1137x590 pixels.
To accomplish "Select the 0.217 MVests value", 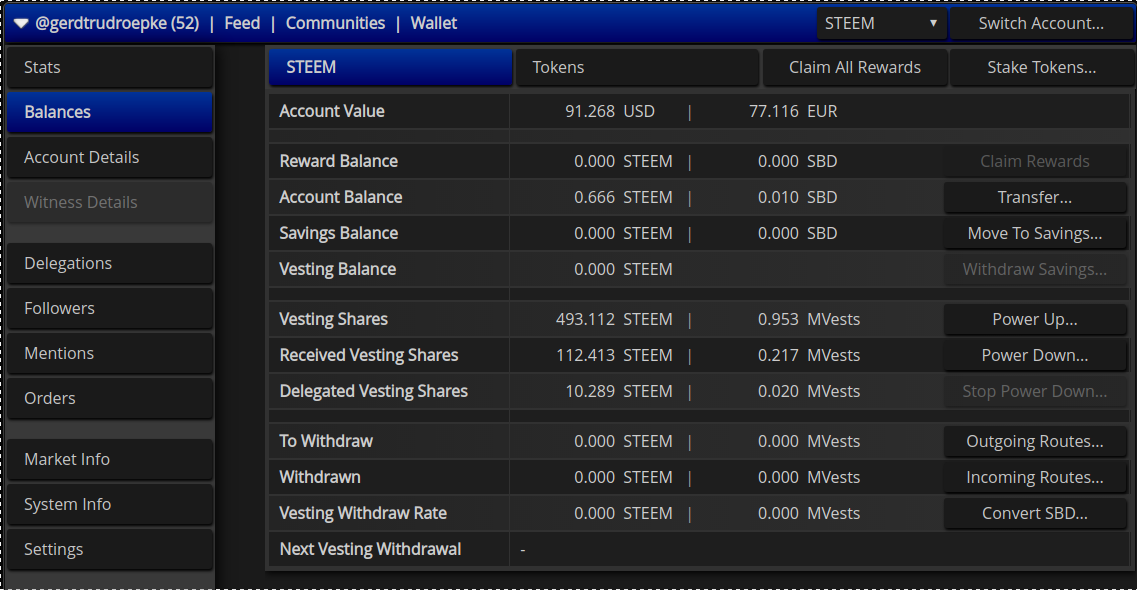I will [x=809, y=355].
